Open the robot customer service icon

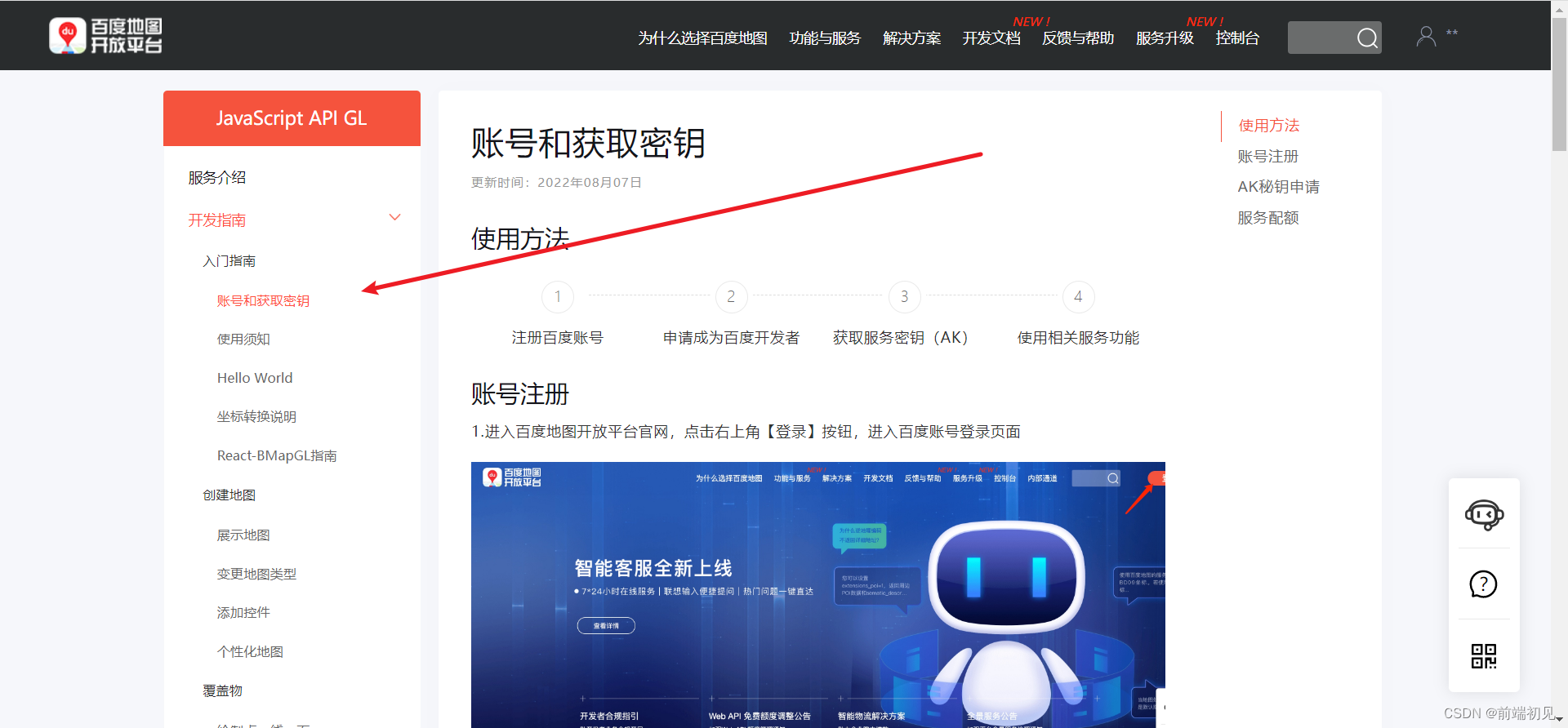pyautogui.click(x=1484, y=515)
